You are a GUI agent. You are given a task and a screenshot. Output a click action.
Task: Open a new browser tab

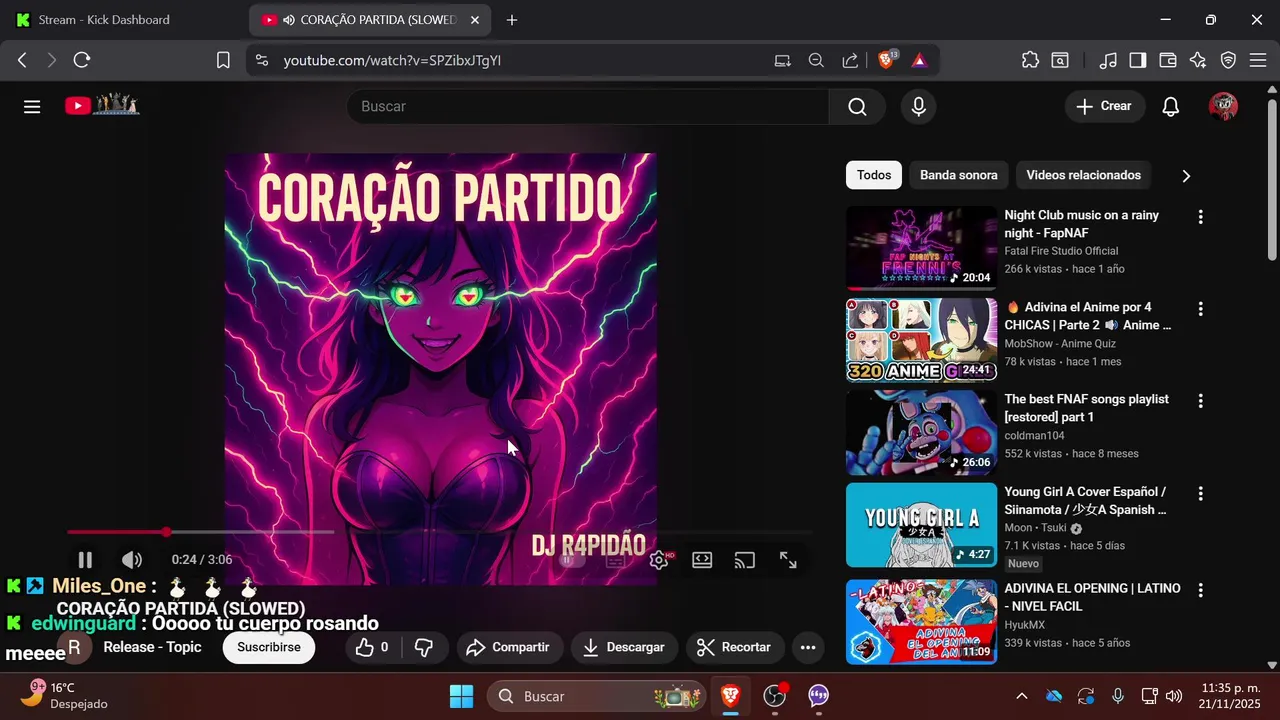pyautogui.click(x=512, y=20)
